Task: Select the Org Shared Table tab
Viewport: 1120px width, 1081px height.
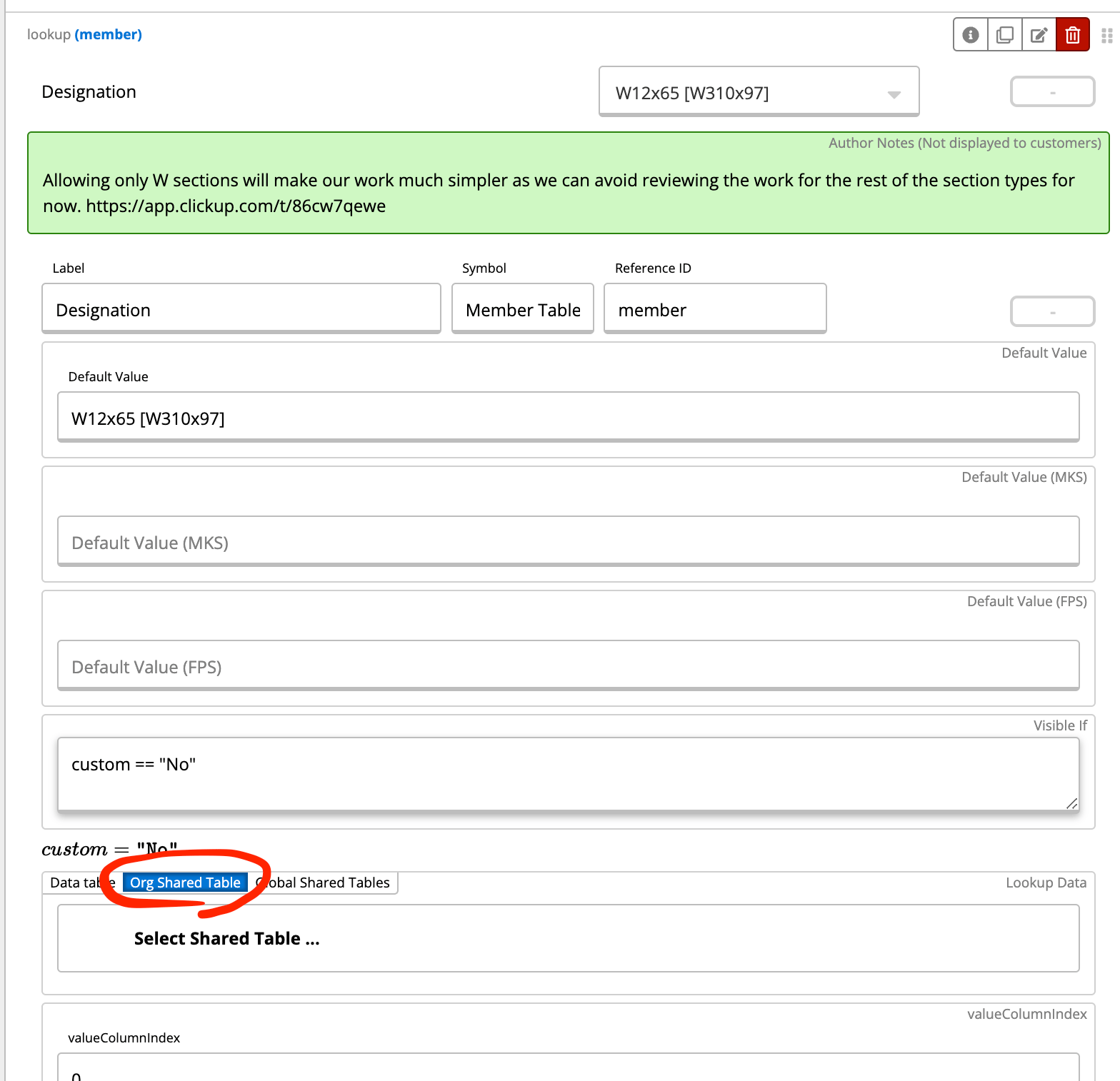Action: tap(185, 883)
